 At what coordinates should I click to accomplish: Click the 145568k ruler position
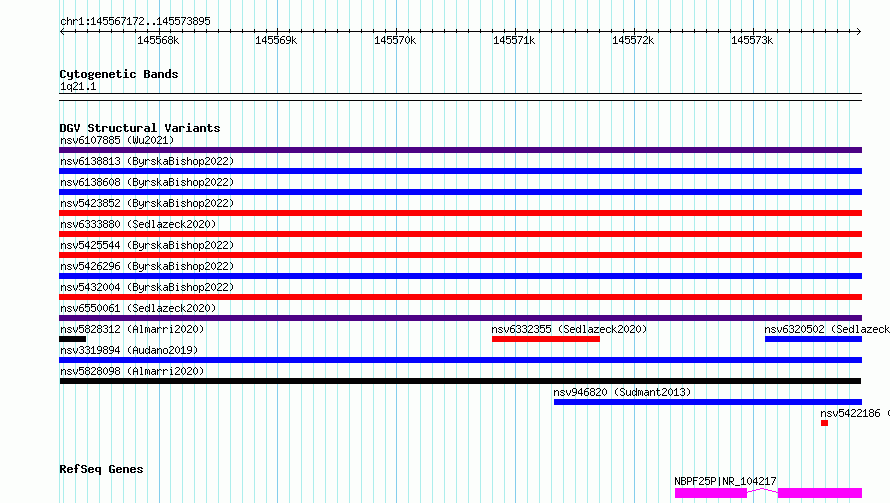pyautogui.click(x=158, y=40)
